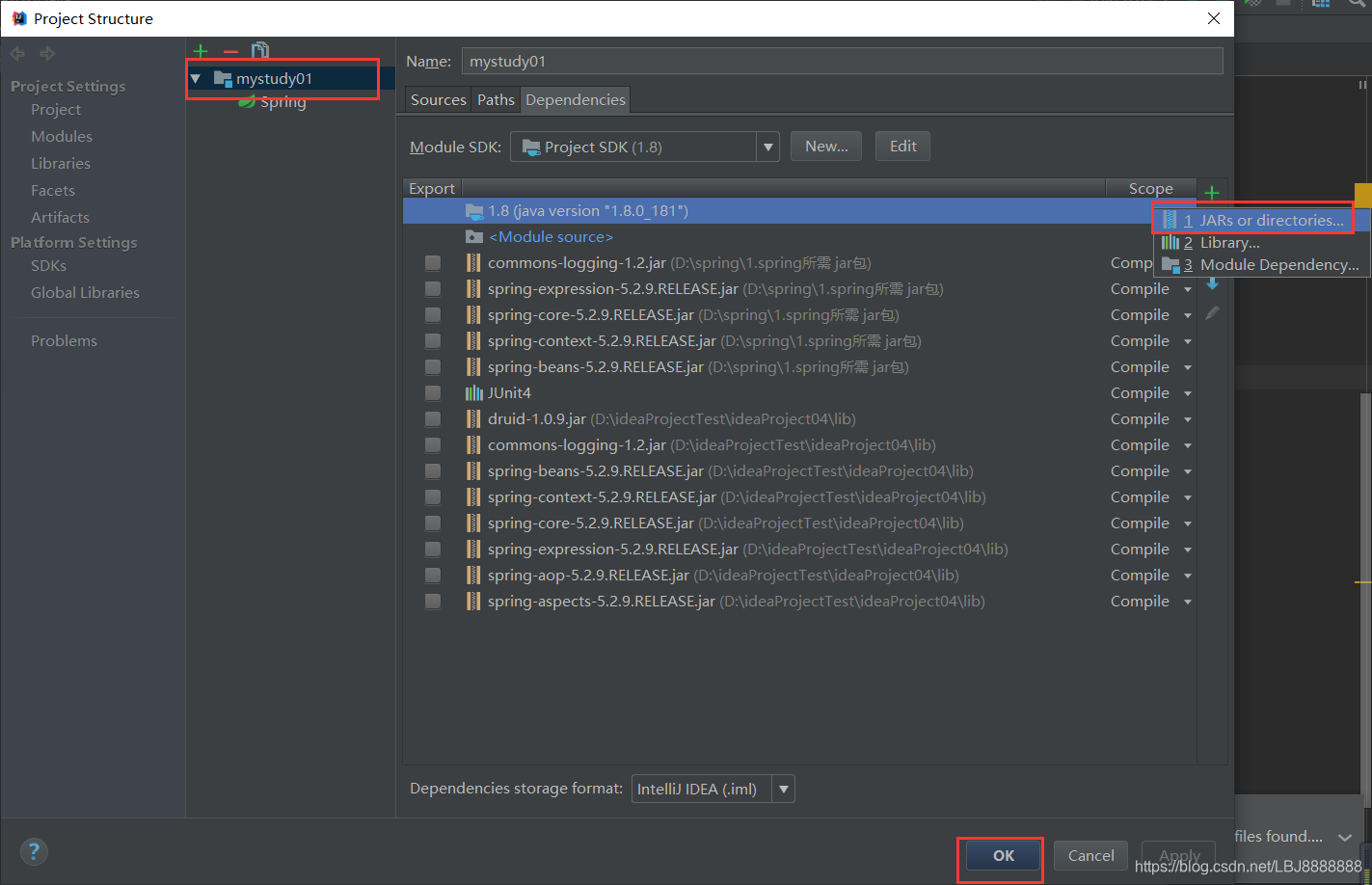This screenshot has width=1372, height=885.
Task: Open SDKs under Platform Settings
Action: pyautogui.click(x=48, y=266)
